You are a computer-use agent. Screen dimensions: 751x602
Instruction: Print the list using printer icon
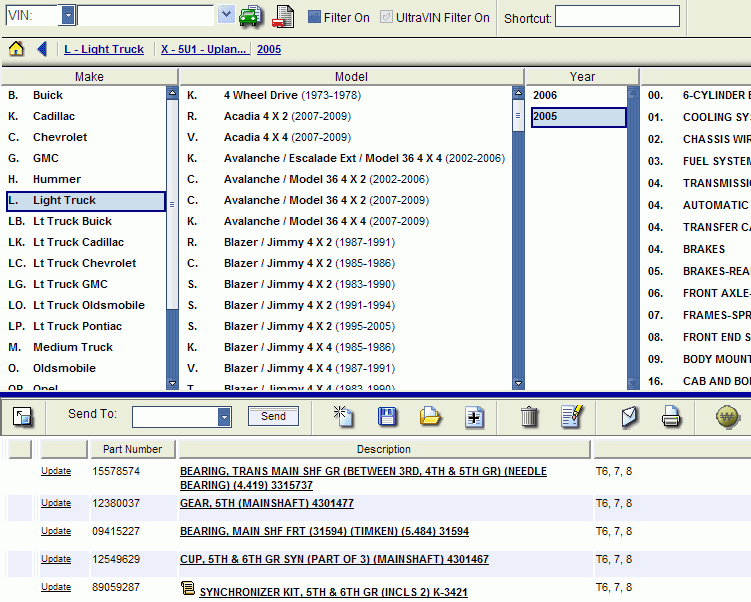click(671, 417)
